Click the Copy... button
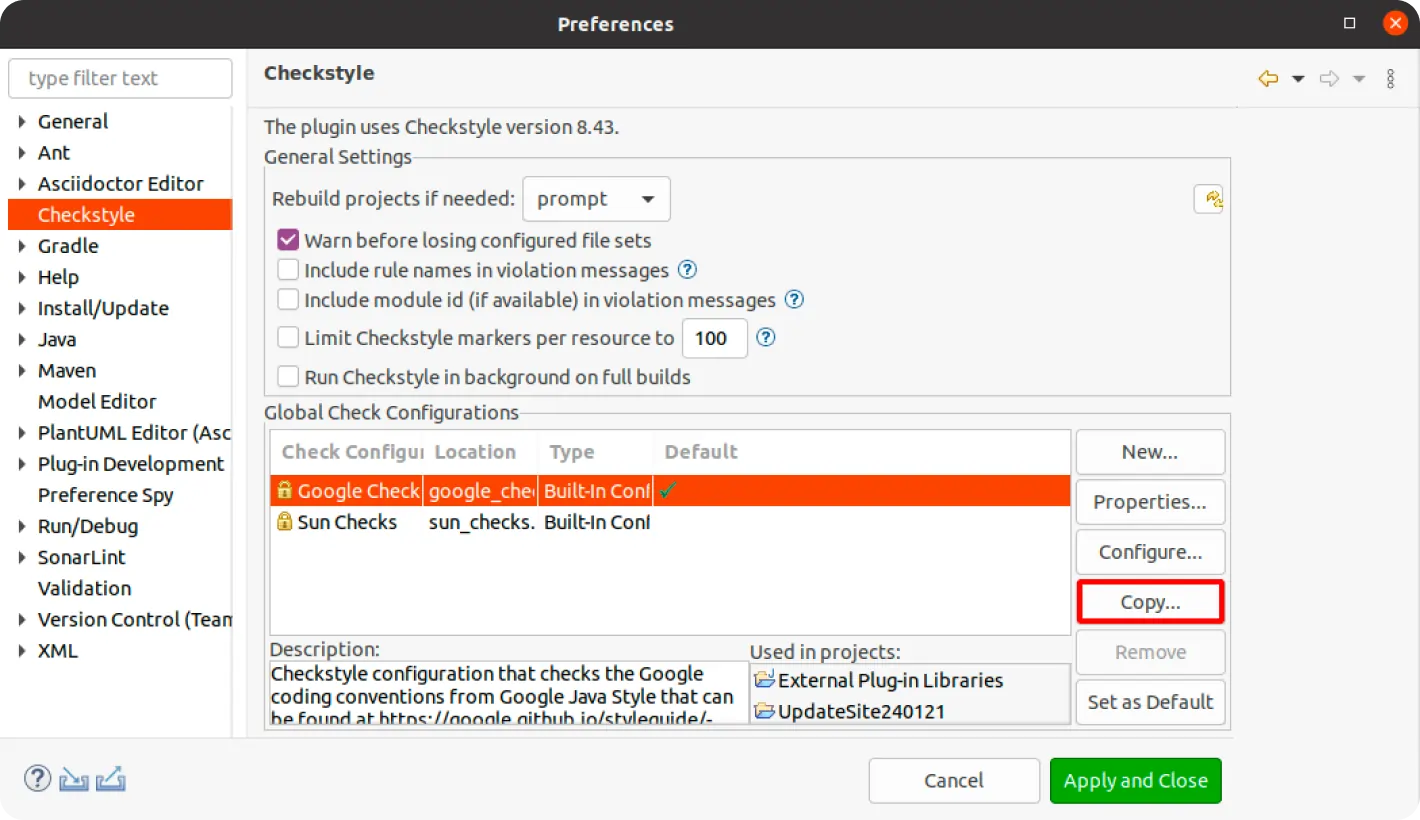The width and height of the screenshot is (1420, 820). tap(1150, 602)
